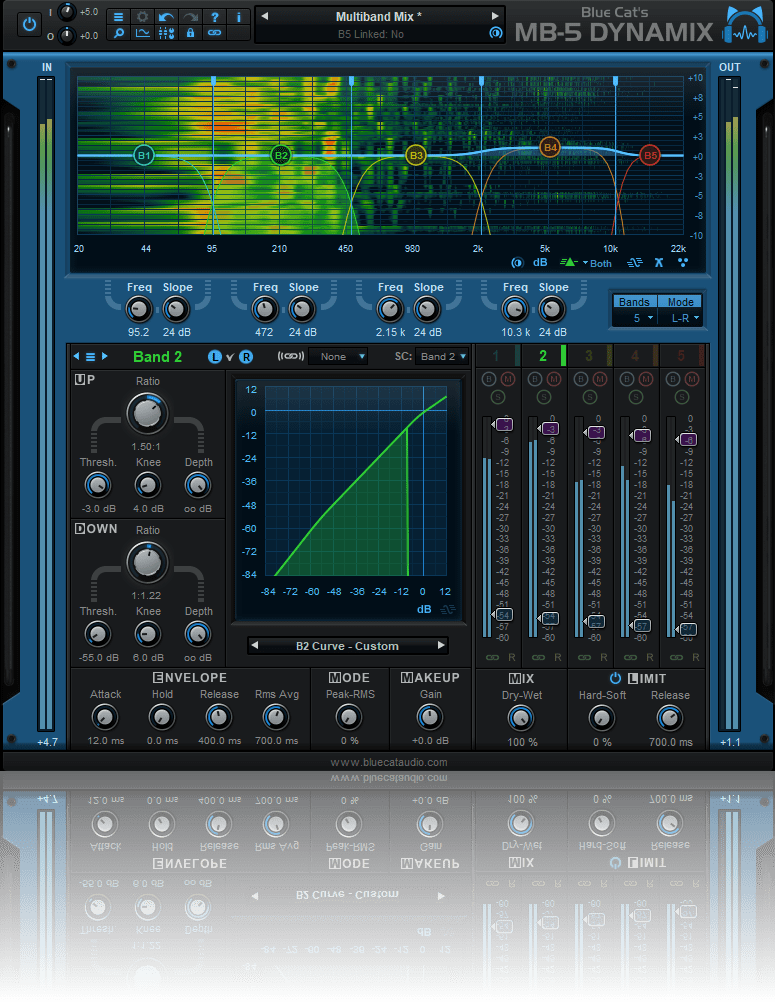This screenshot has width=775, height=1002.
Task: Click the B2 Curve - Custom preset label
Action: (347, 646)
